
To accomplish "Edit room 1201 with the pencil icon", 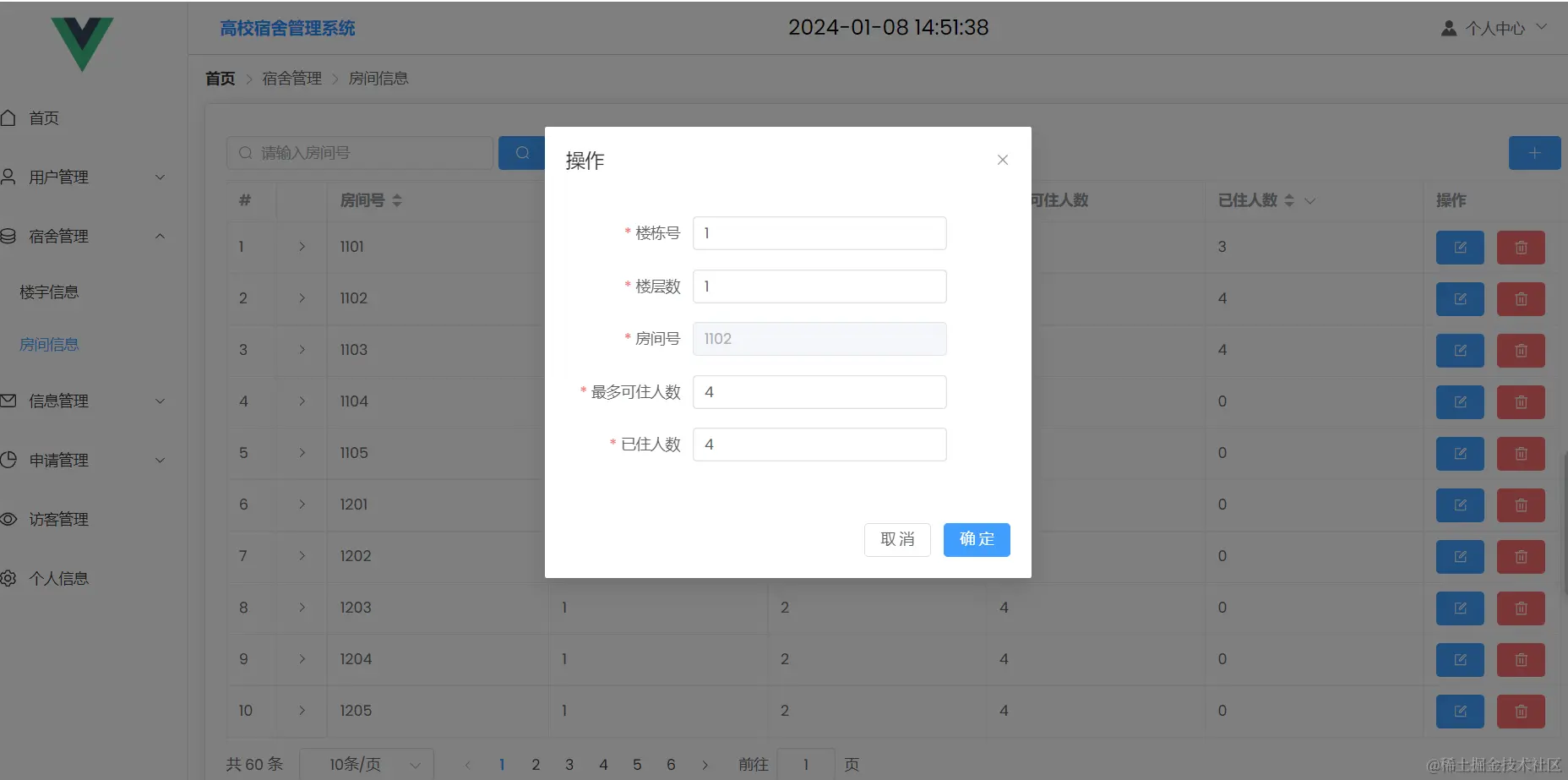I will coord(1460,505).
